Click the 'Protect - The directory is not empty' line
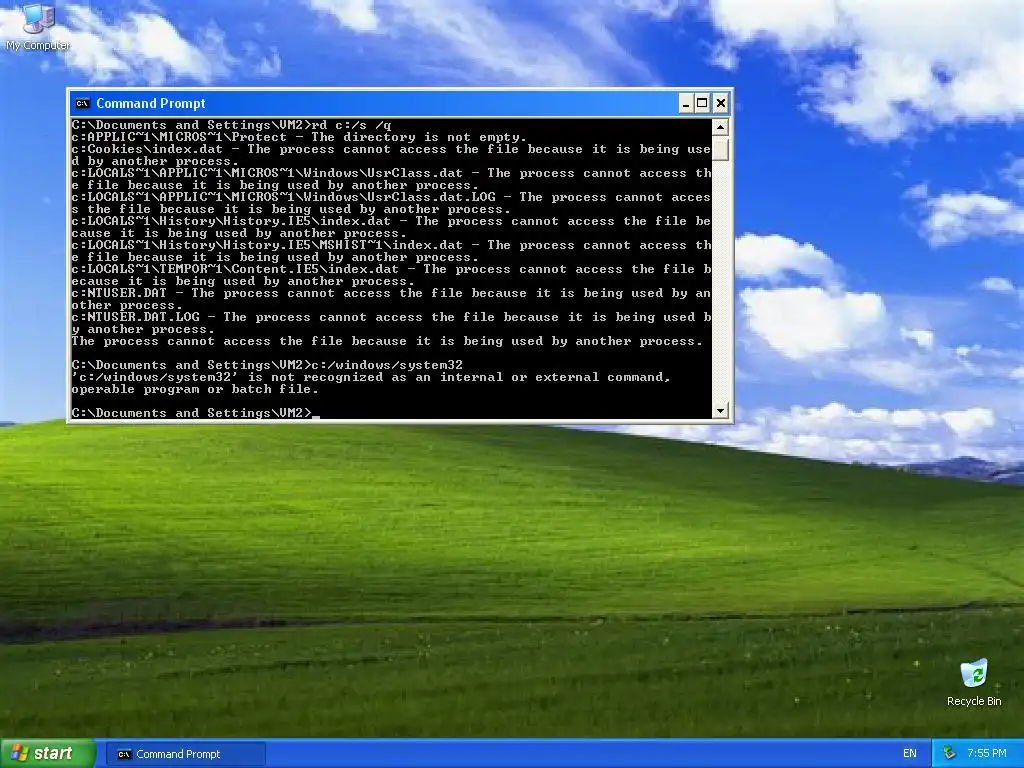 (299, 137)
